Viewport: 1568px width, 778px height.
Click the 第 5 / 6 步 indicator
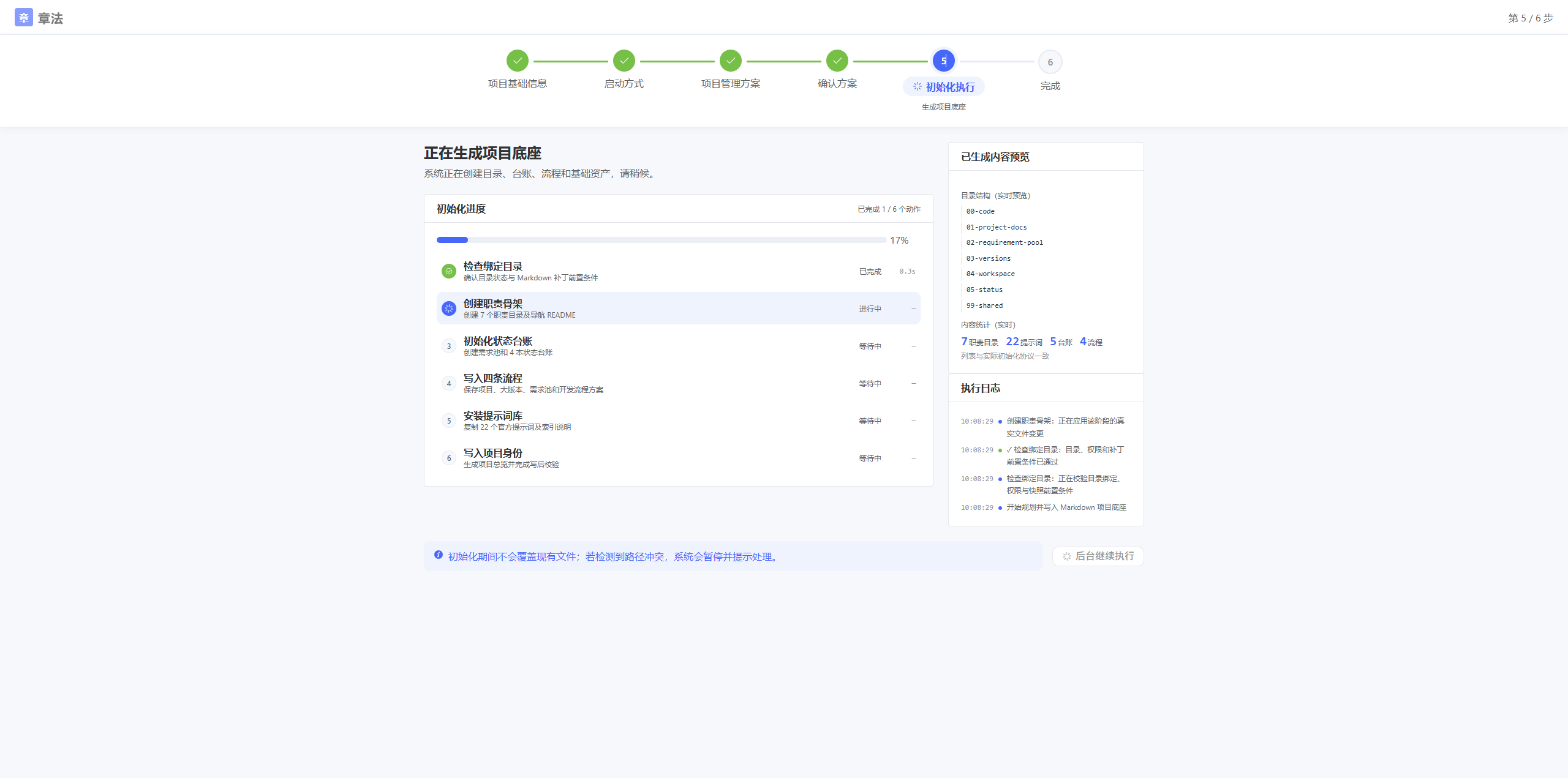point(1531,18)
